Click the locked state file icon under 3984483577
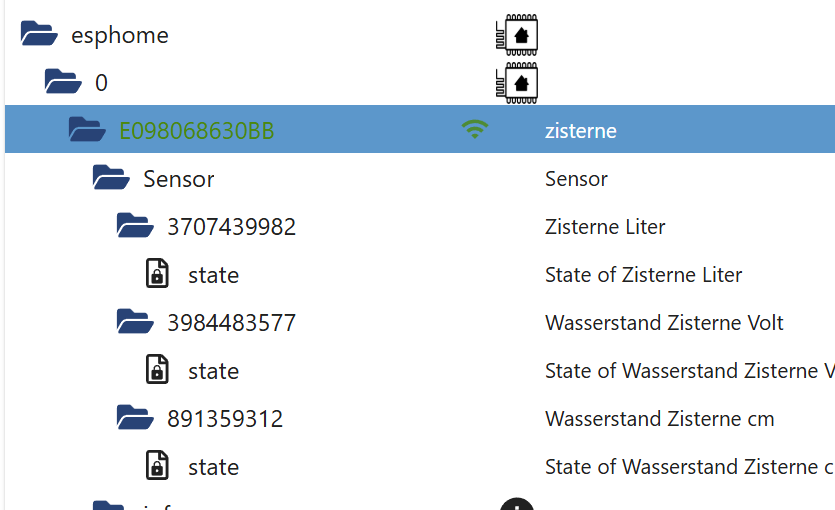835x510 pixels. point(157,369)
